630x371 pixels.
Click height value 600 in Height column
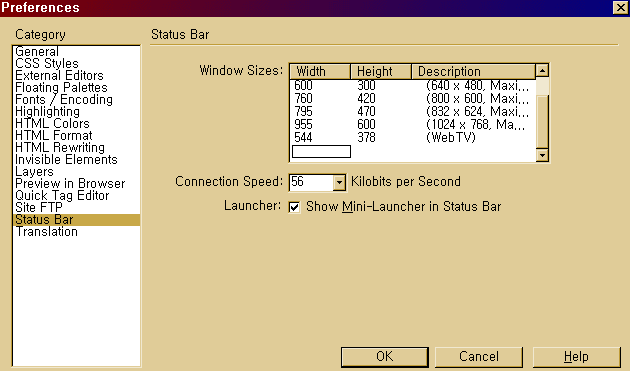tap(366, 124)
